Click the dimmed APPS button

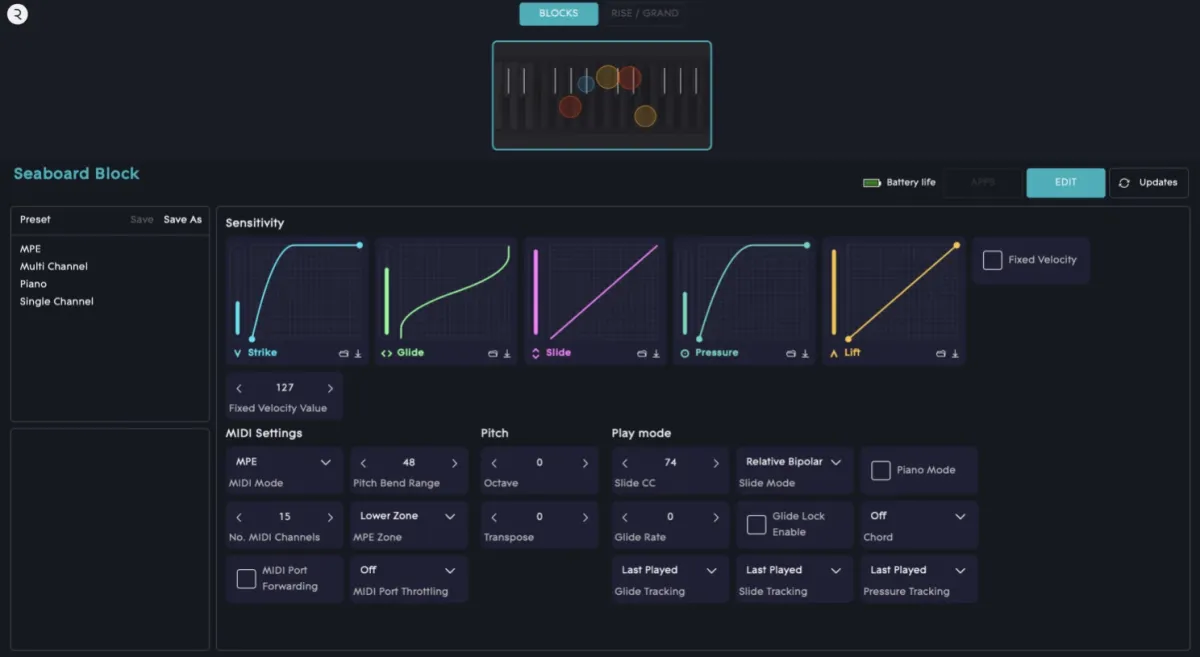(983, 182)
